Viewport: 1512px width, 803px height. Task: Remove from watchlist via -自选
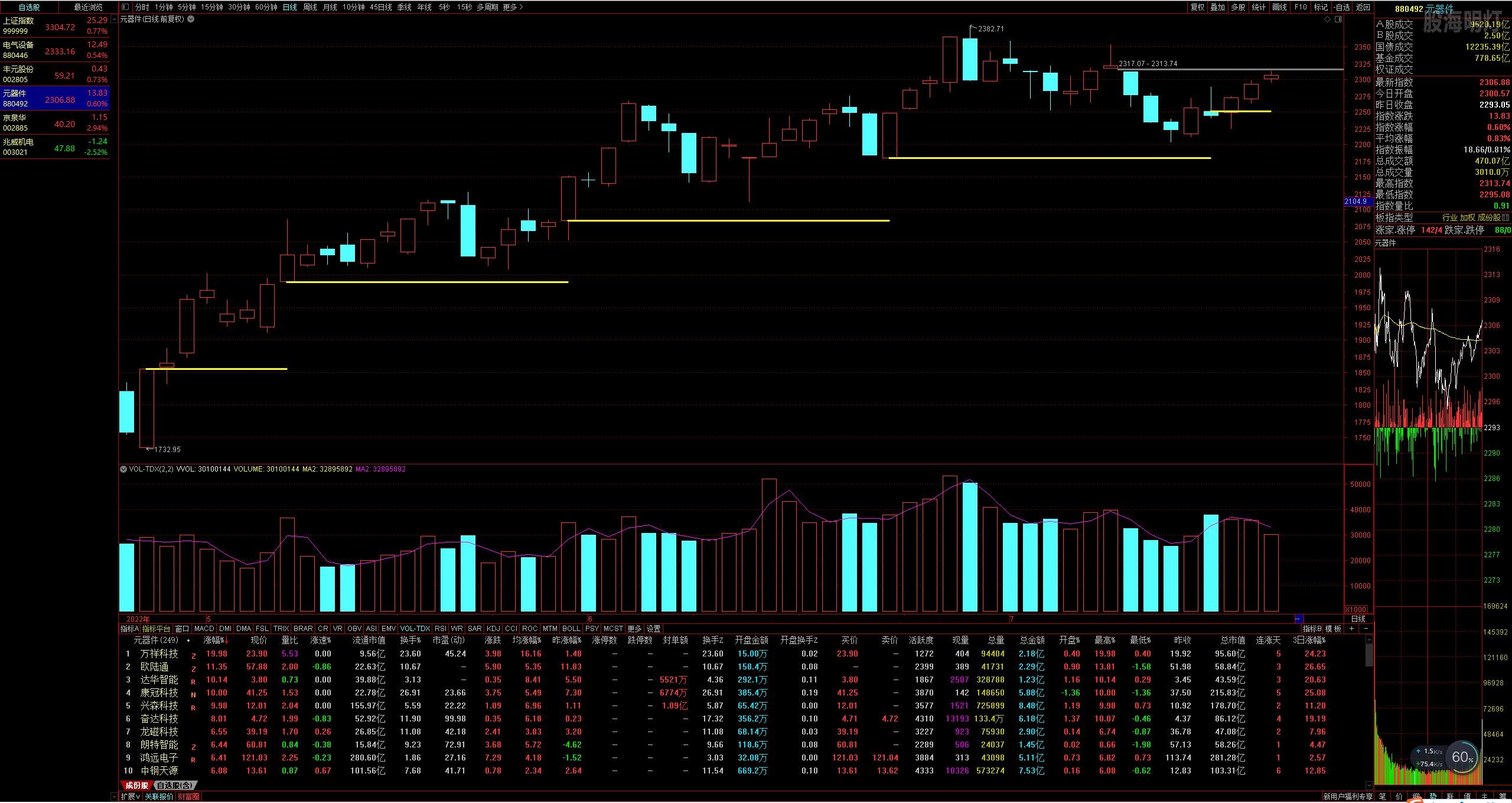coord(1341,7)
